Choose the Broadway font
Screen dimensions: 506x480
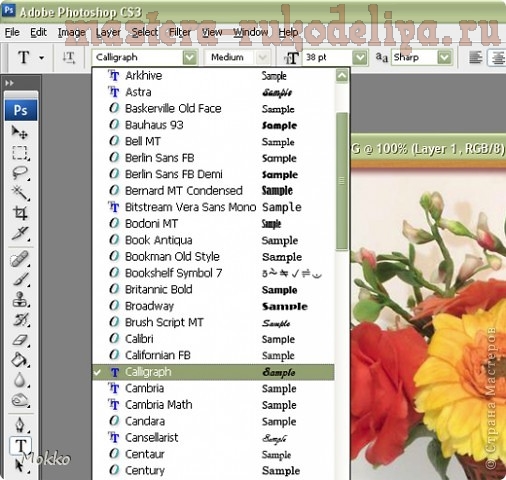(x=213, y=306)
